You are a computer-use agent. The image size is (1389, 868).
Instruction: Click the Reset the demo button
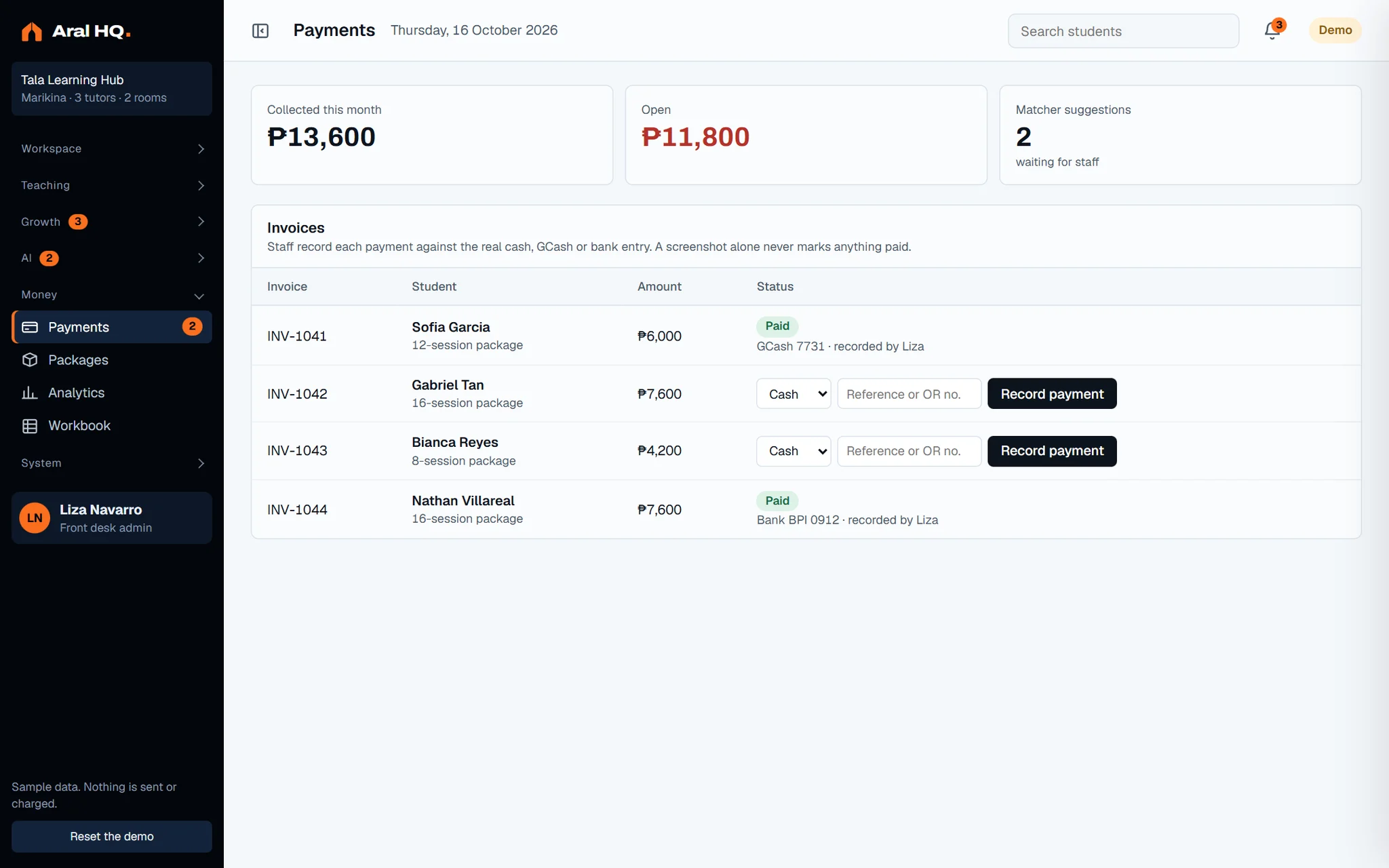click(112, 837)
